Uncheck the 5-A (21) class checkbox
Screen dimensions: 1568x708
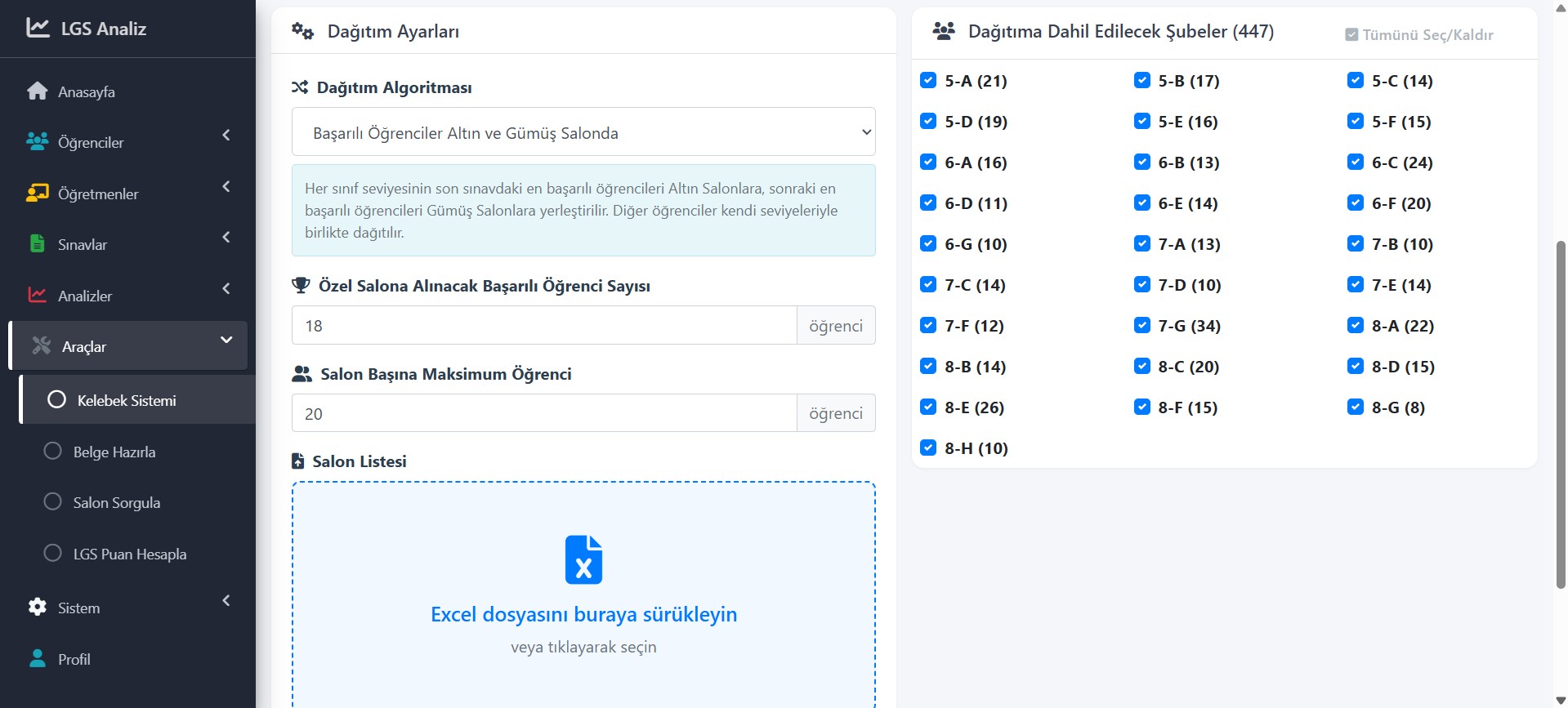pos(928,80)
